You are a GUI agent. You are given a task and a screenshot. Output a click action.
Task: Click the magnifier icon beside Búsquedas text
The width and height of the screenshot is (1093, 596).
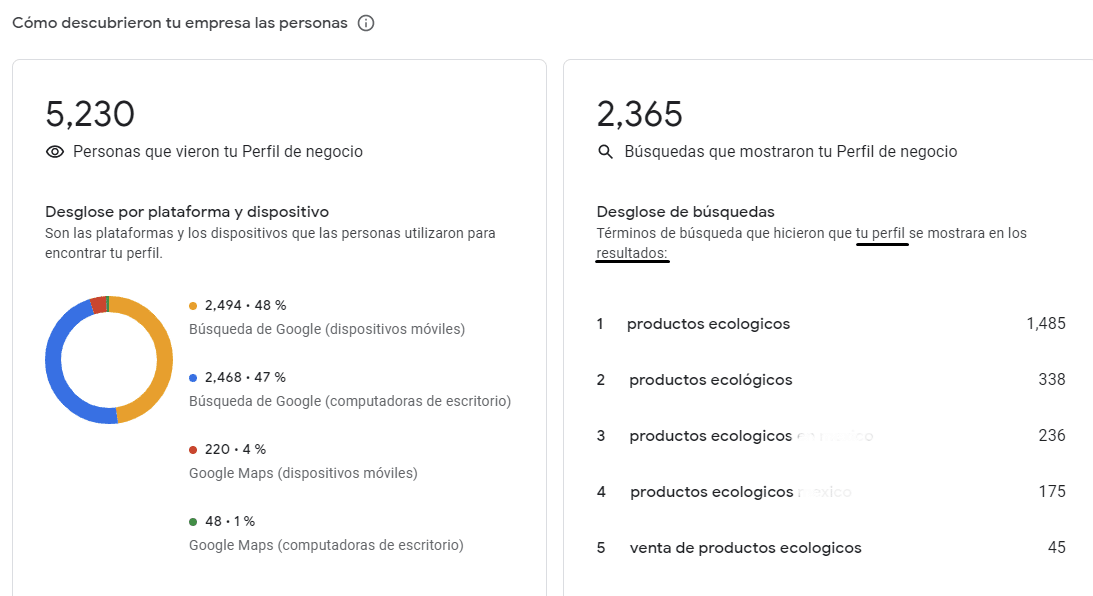tap(605, 152)
